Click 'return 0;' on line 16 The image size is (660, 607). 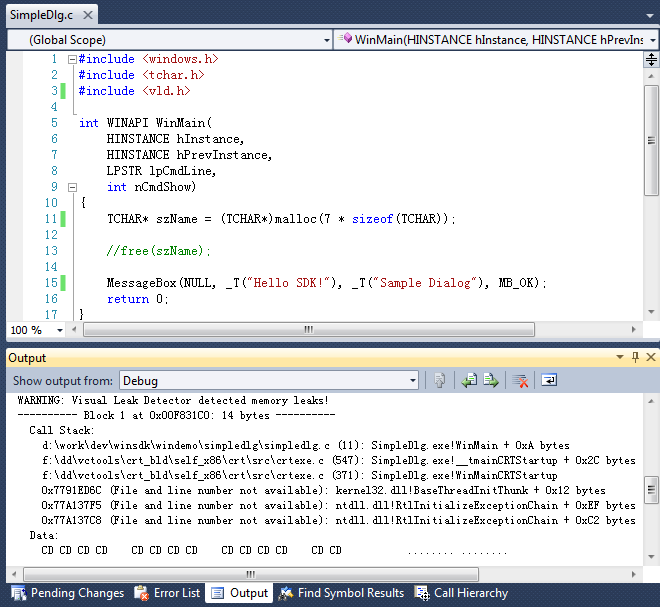[x=138, y=299]
